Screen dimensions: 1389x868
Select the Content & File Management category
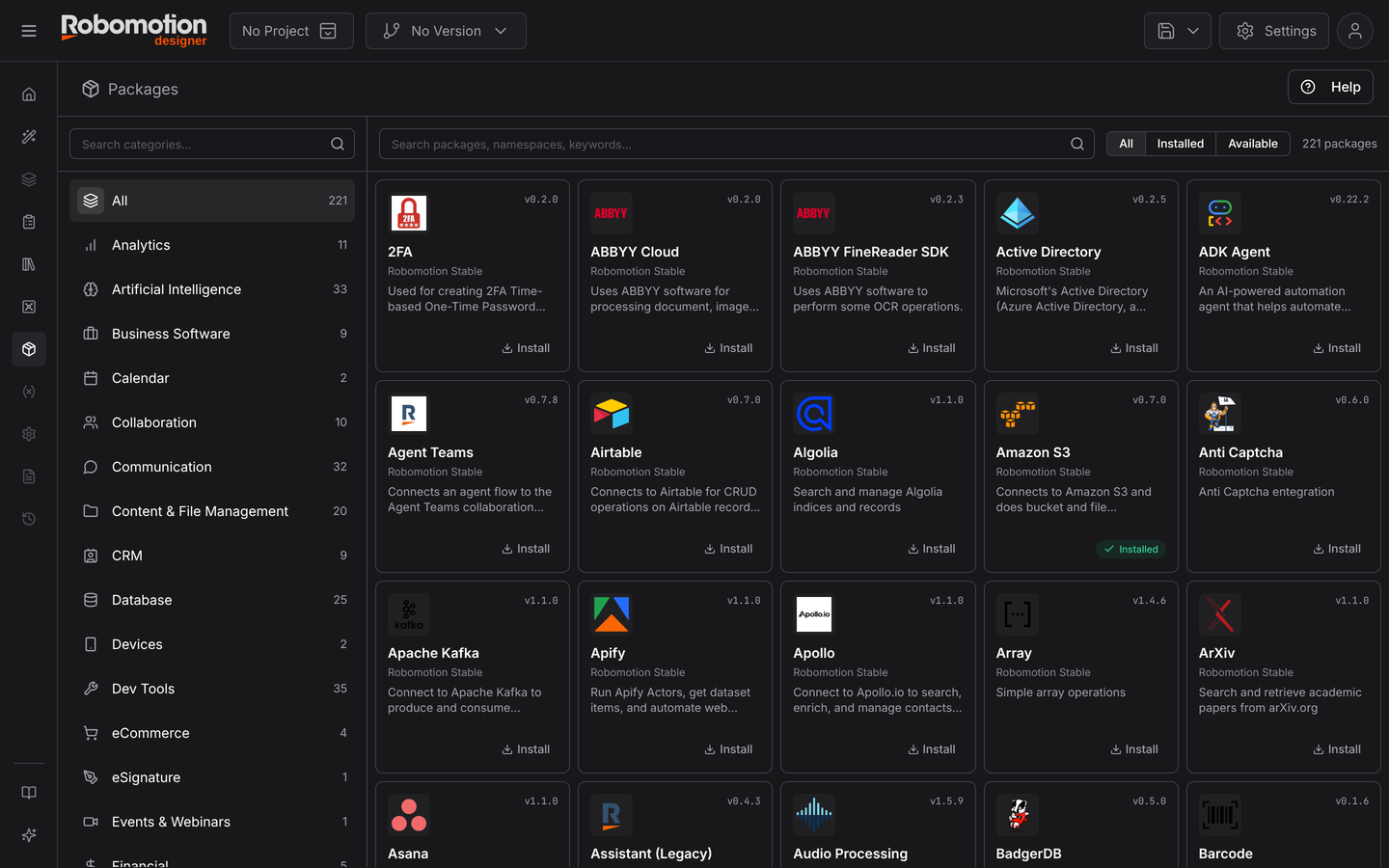click(x=212, y=511)
